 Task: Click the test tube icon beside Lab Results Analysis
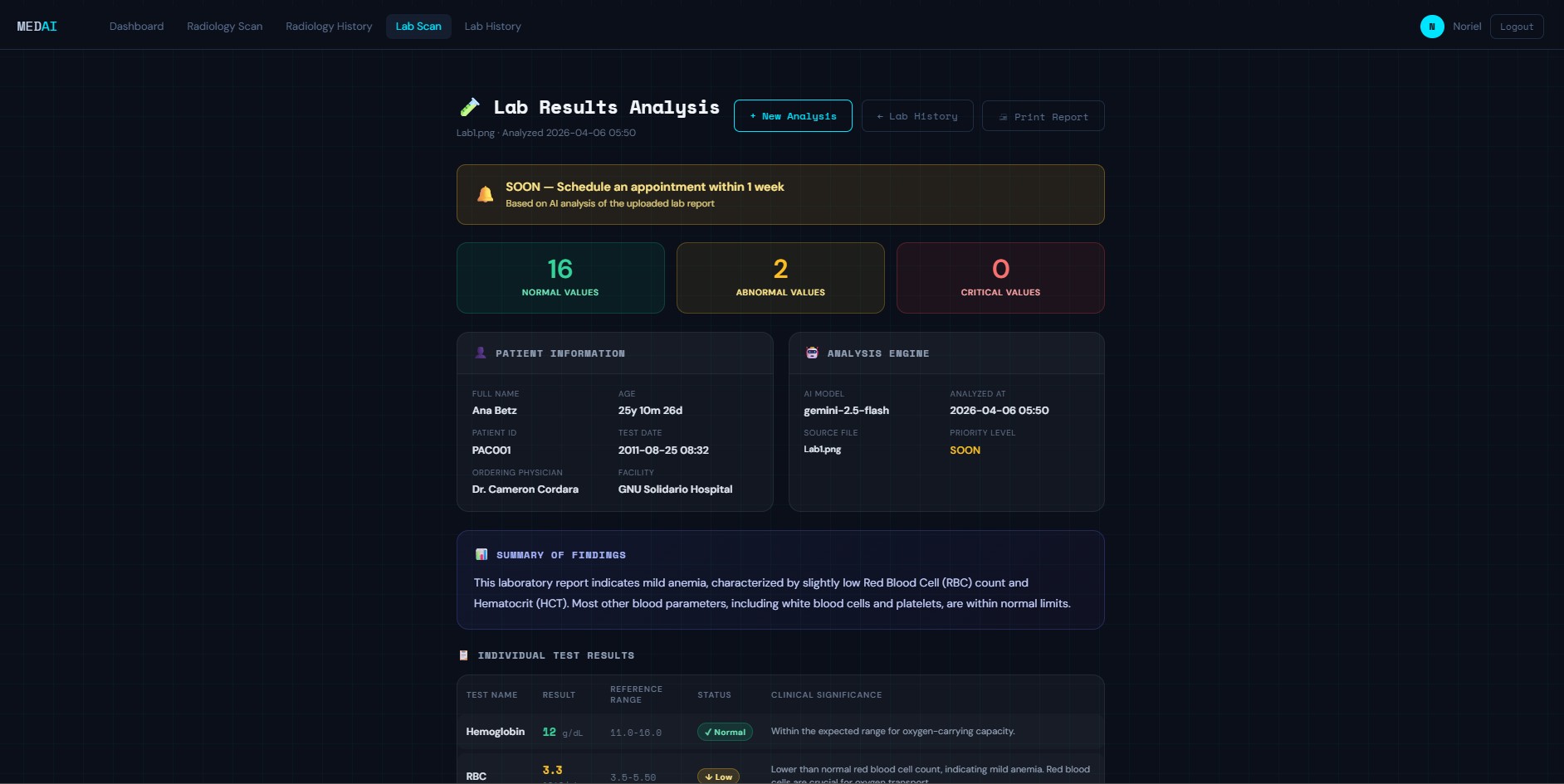(x=469, y=107)
